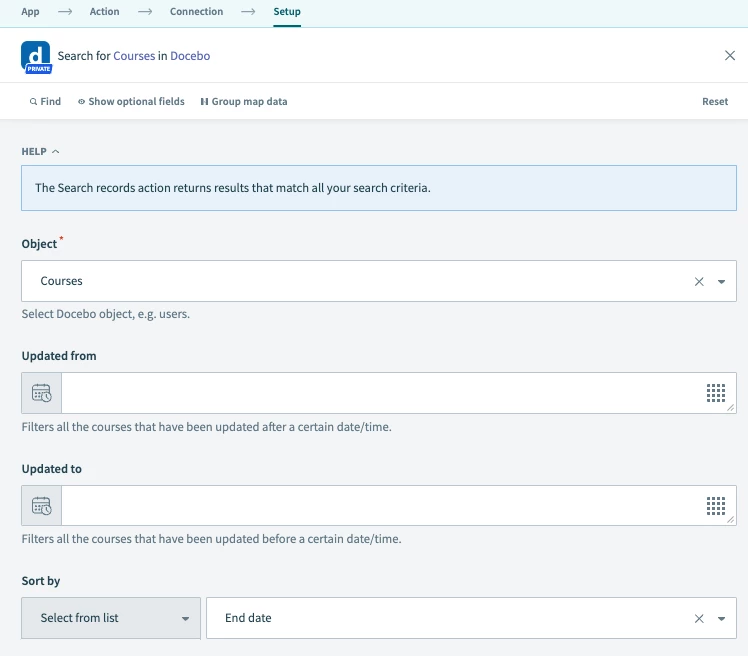Click the Find button

(x=45, y=102)
